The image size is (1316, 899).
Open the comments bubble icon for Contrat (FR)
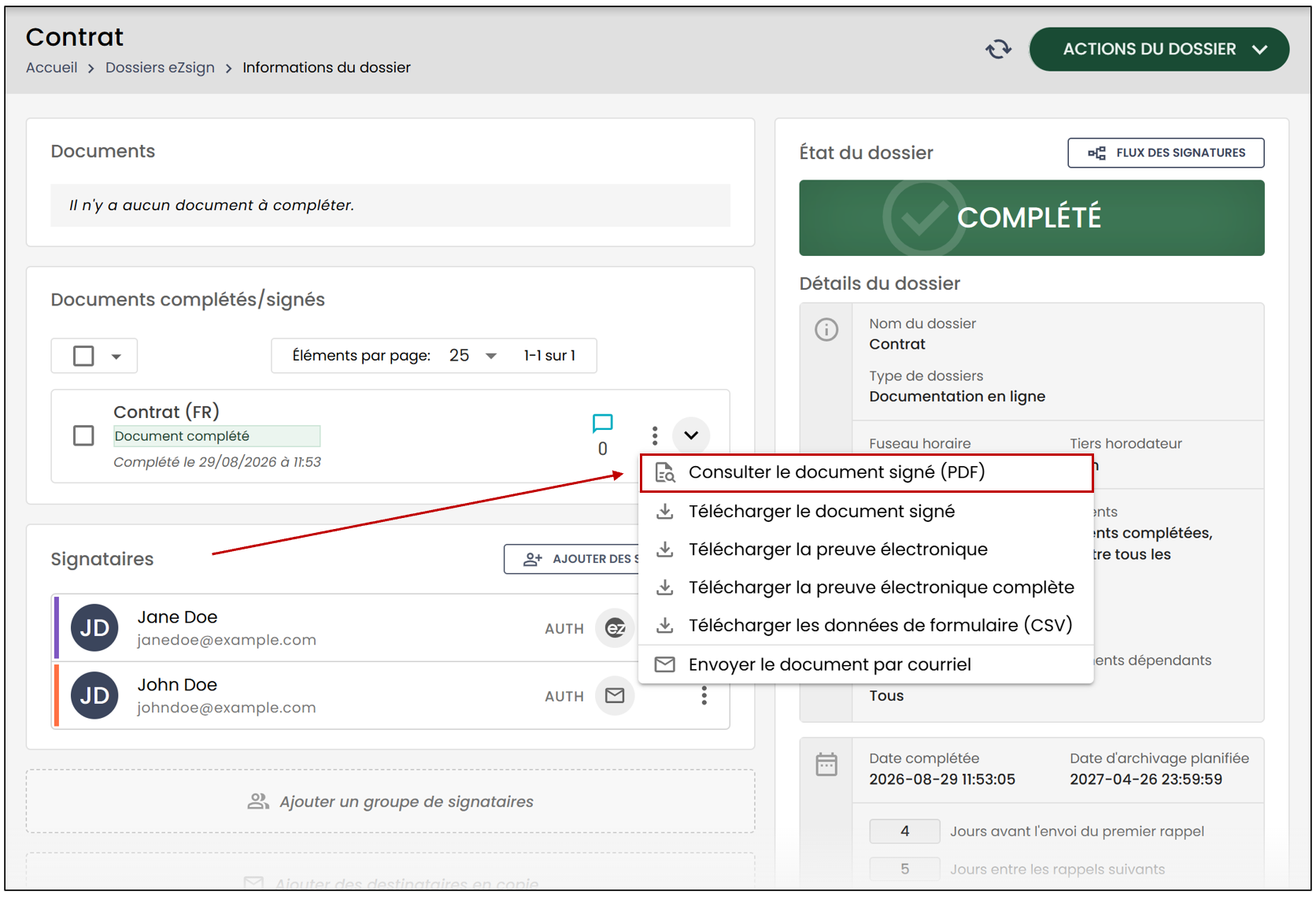(602, 424)
